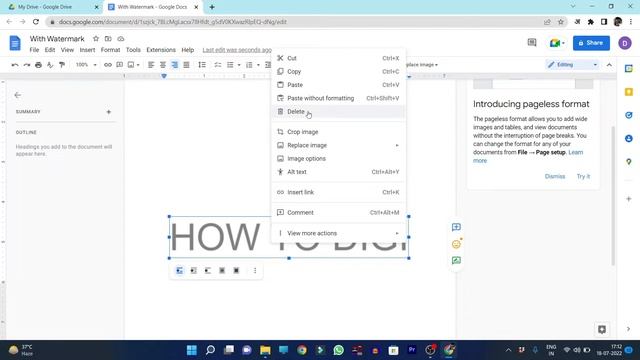This screenshot has width=640, height=360.
Task: Choose Paste without formatting
Action: [x=338, y=98]
